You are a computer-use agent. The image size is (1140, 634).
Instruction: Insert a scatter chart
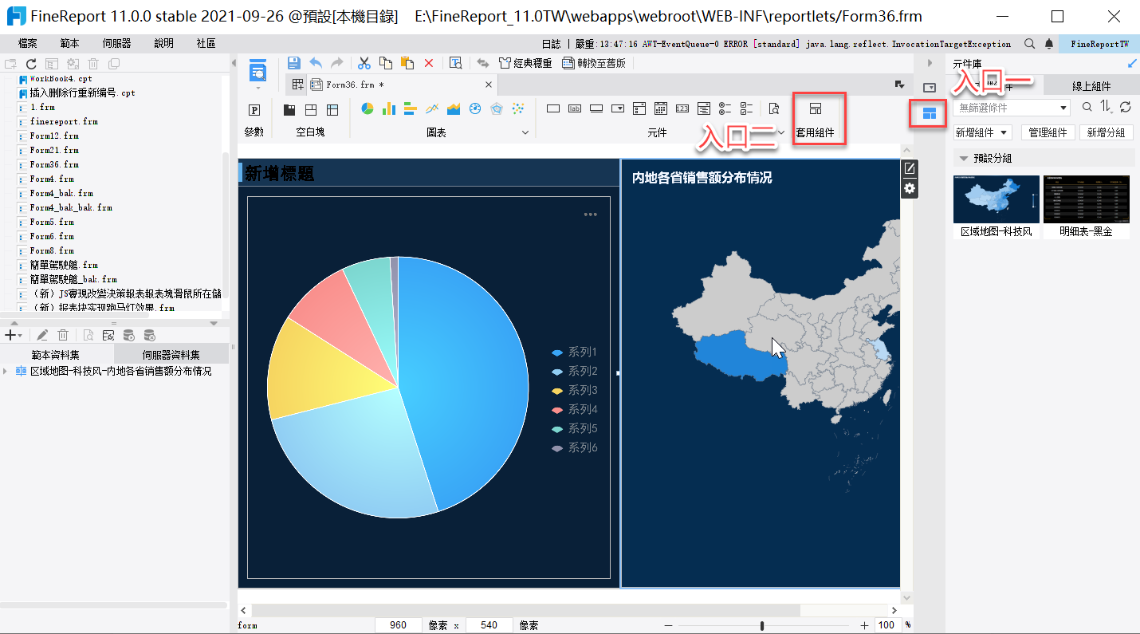[518, 109]
